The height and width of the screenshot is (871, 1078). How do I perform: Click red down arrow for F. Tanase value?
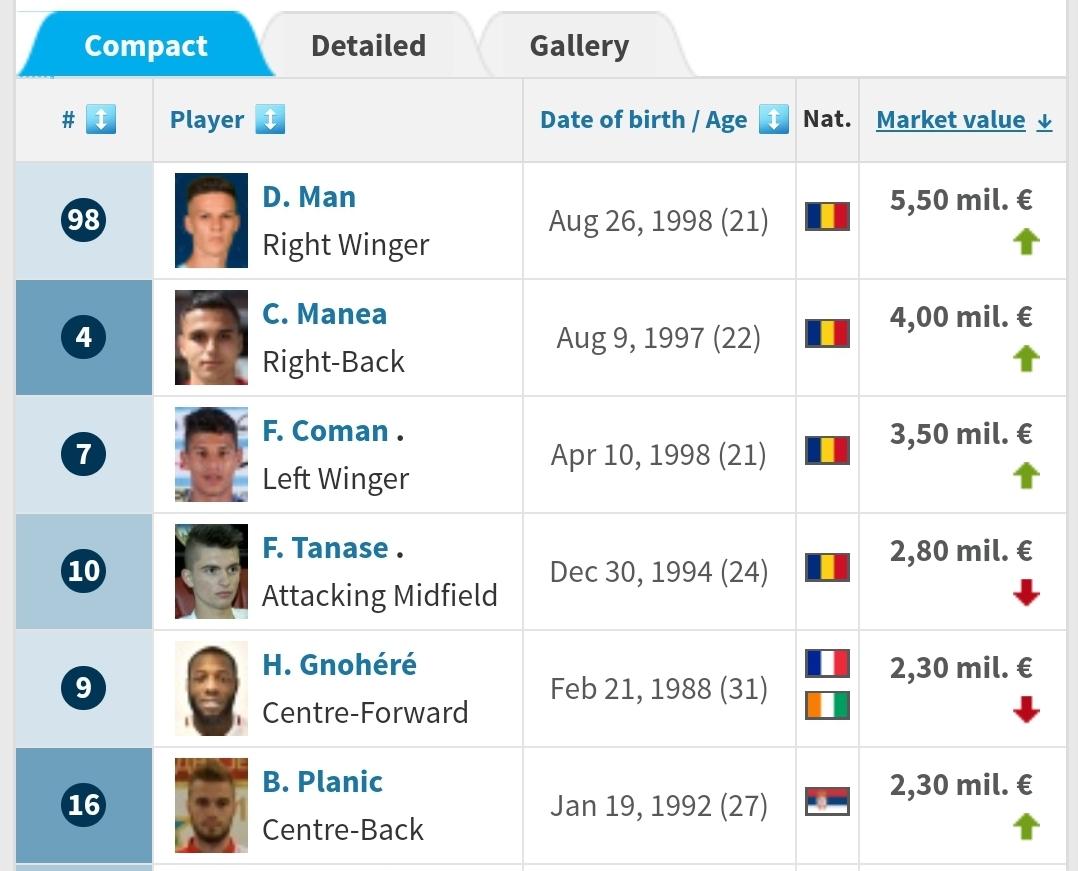coord(1026,593)
